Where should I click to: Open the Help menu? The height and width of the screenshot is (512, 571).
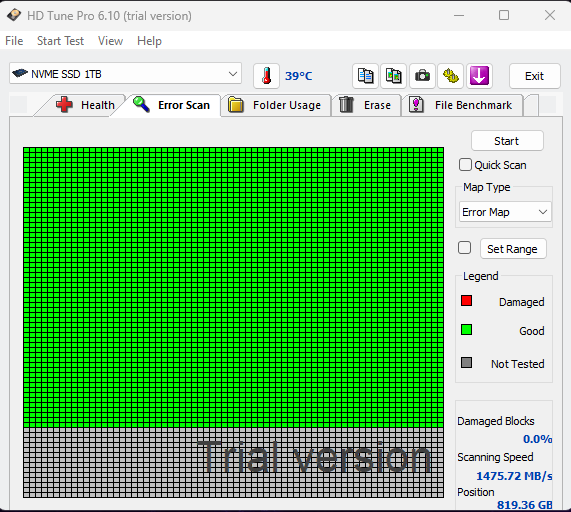point(149,41)
